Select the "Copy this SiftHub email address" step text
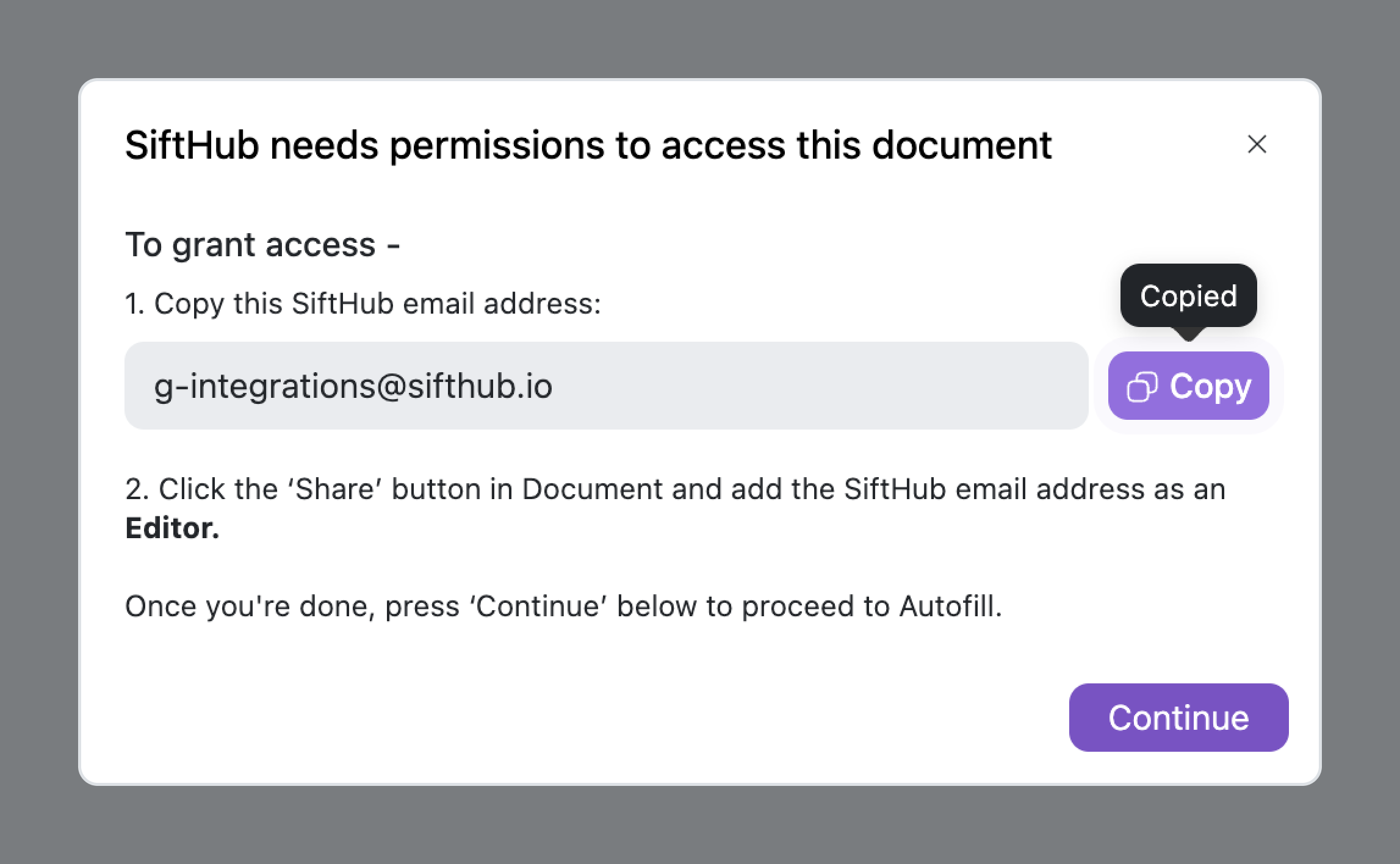 point(377,303)
